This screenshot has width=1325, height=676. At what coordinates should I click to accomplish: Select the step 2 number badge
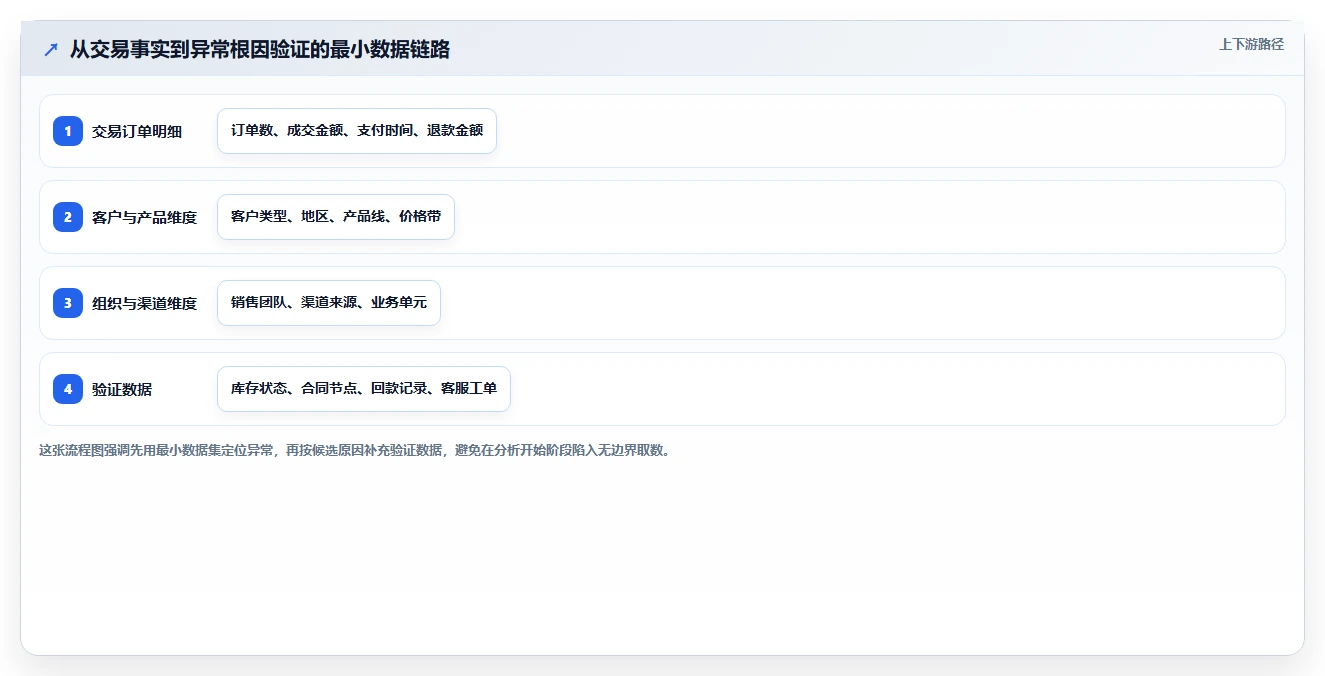[68, 217]
